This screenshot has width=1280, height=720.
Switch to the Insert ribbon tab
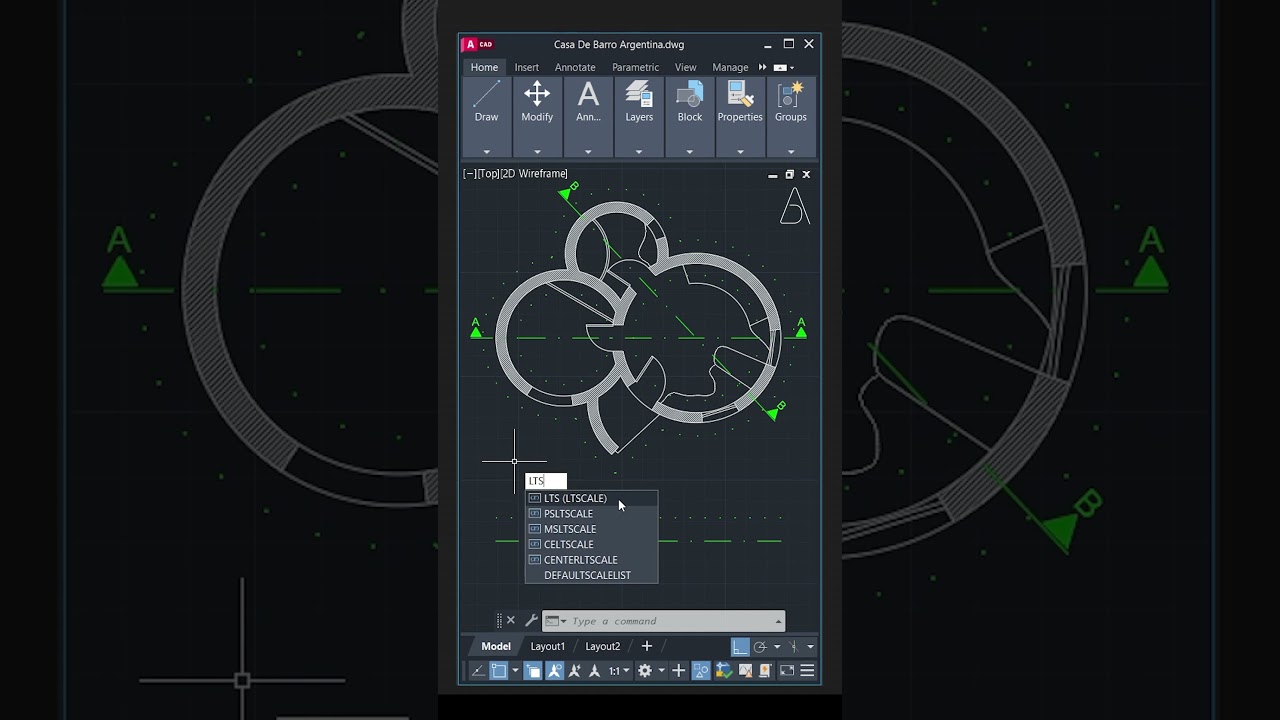[x=527, y=67]
